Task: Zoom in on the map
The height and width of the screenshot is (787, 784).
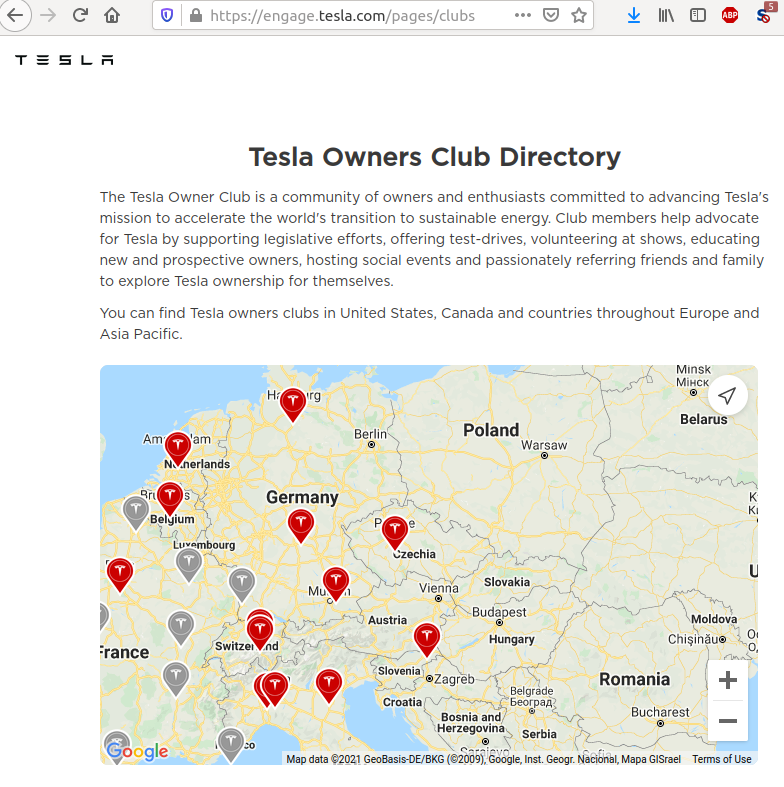Action: point(728,681)
